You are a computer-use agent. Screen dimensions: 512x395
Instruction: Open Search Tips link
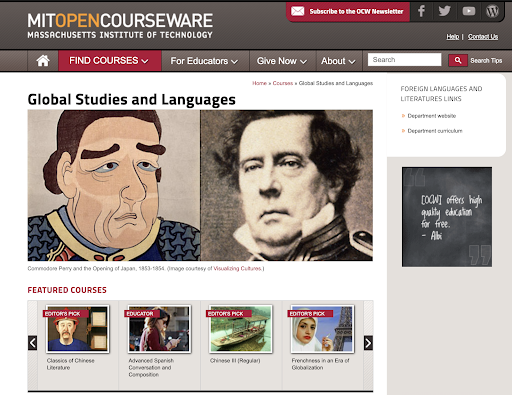coord(486,60)
